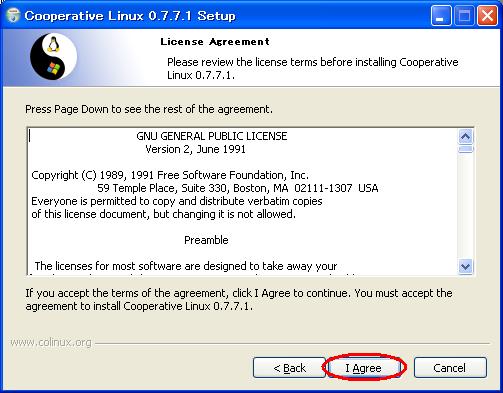The image size is (503, 393).
Task: Click the 'Version 2, June 1991' line
Action: pyautogui.click(x=195, y=149)
